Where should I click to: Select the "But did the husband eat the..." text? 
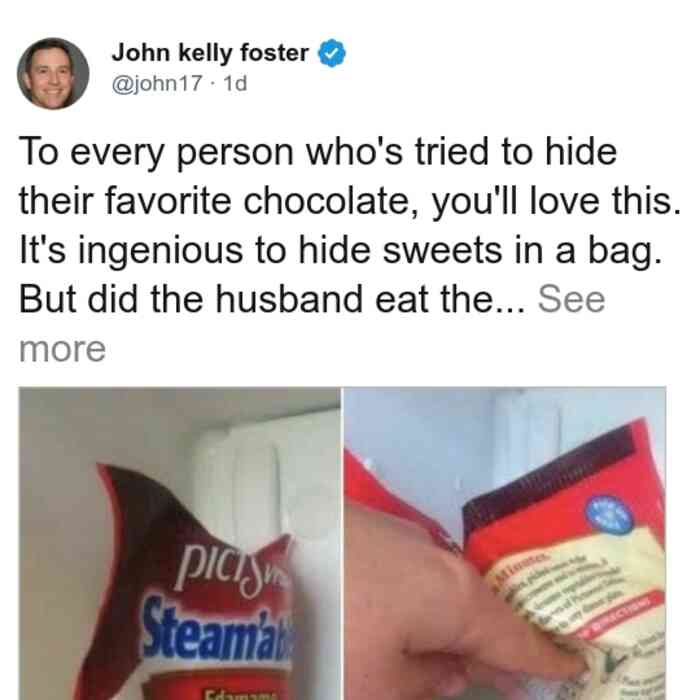click(x=273, y=299)
